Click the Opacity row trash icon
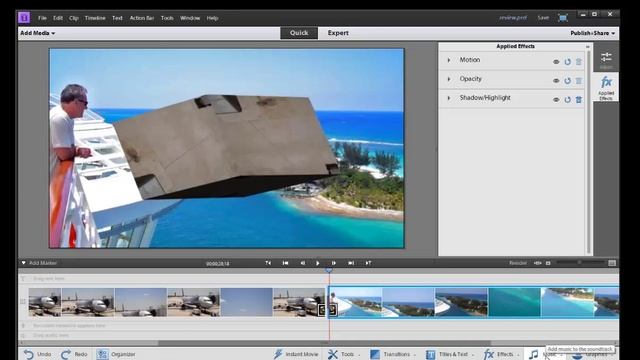Image resolution: width=640 pixels, height=360 pixels. tap(579, 80)
